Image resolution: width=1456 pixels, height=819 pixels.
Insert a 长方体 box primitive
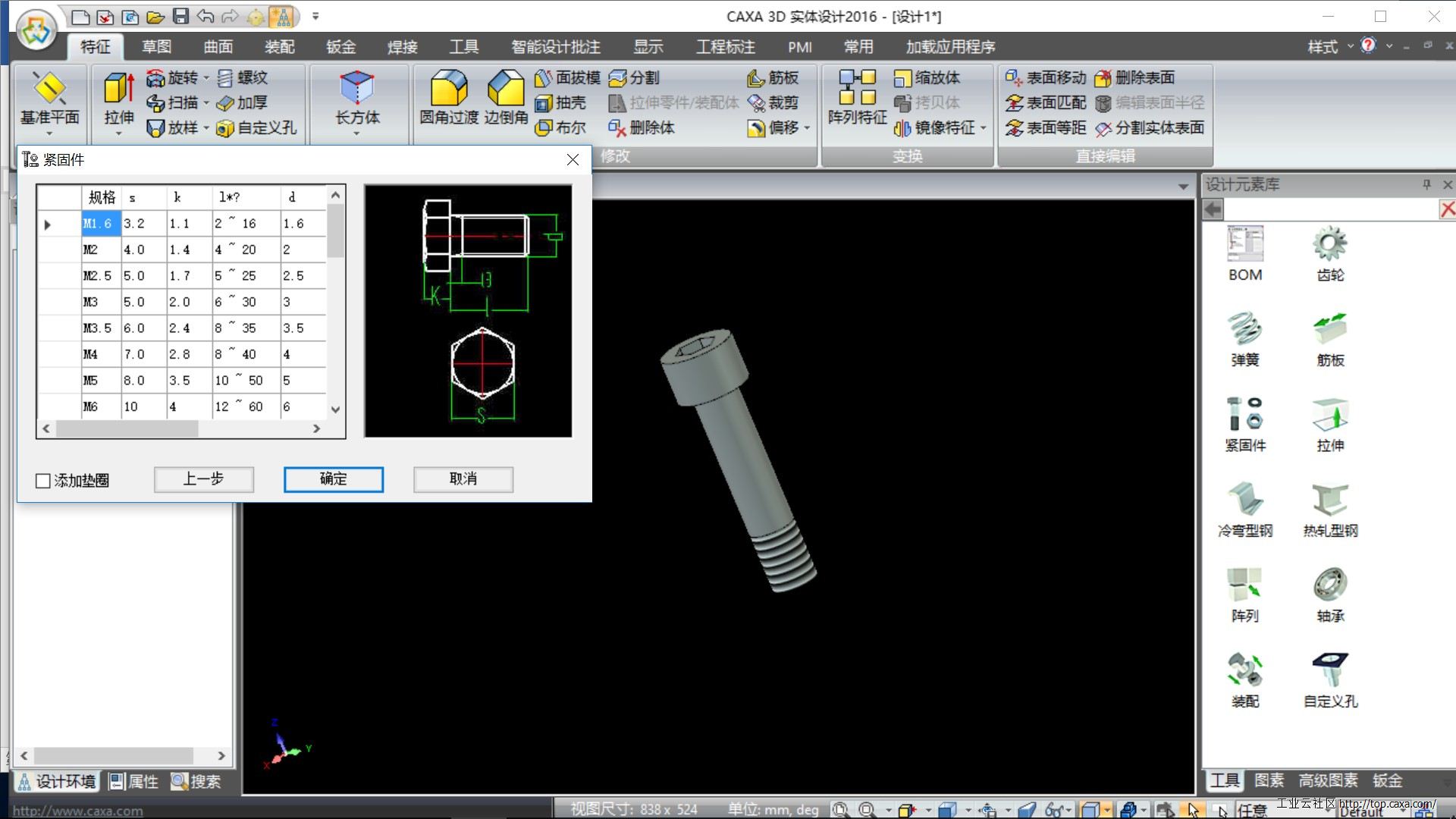click(x=357, y=97)
